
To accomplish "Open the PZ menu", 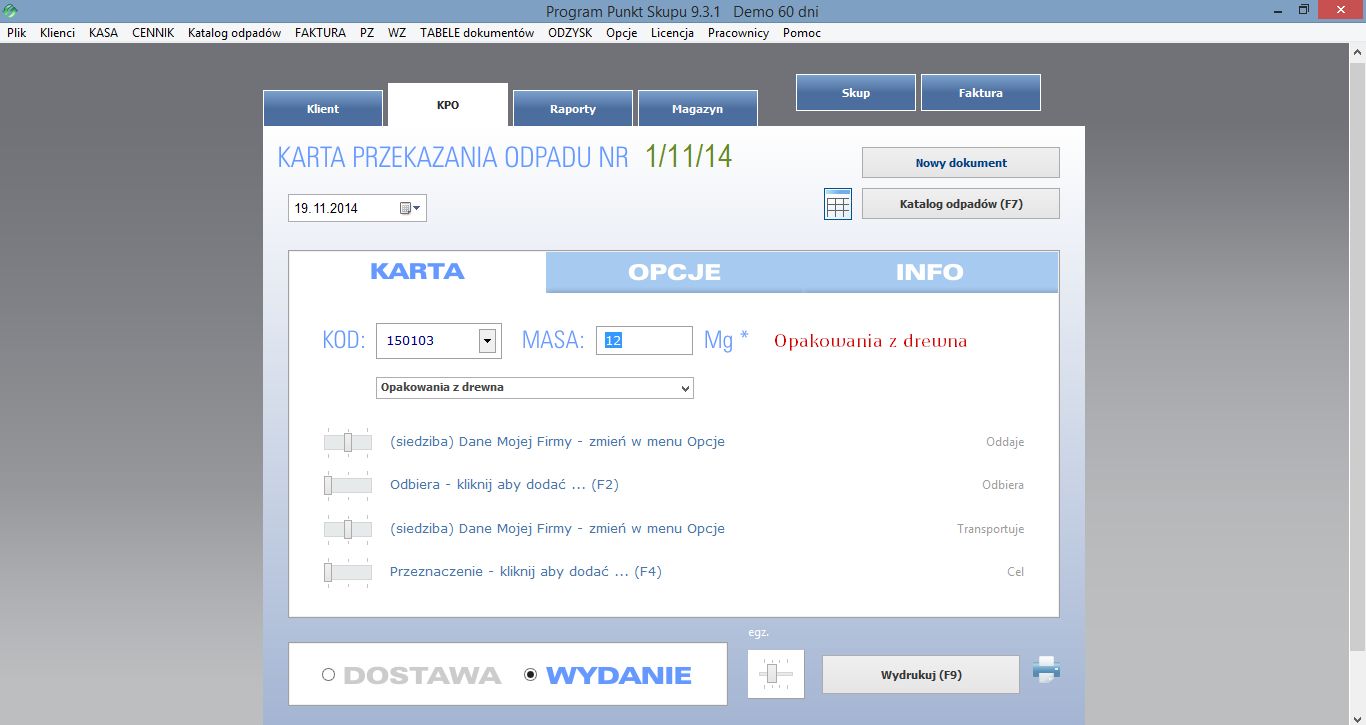I will (367, 33).
